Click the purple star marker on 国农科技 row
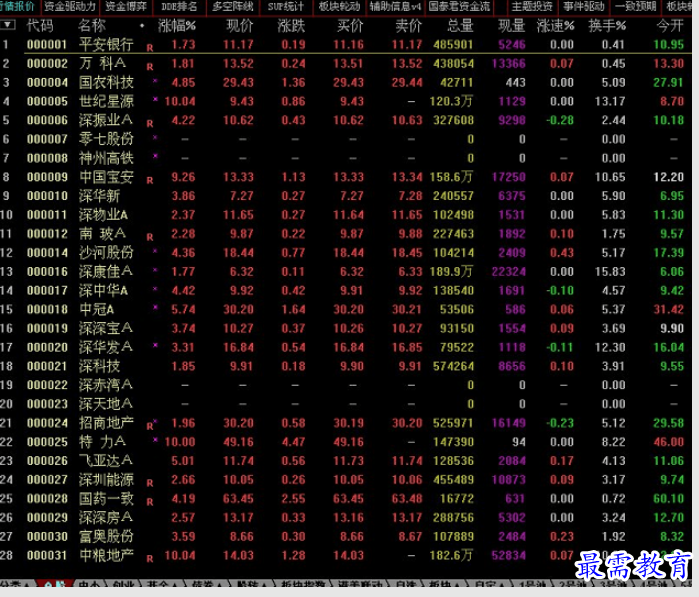This screenshot has height=597, width=699. (155, 81)
